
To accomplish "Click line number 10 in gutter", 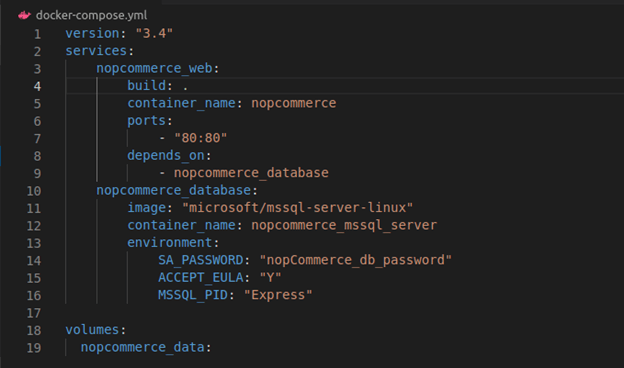I will (34, 191).
